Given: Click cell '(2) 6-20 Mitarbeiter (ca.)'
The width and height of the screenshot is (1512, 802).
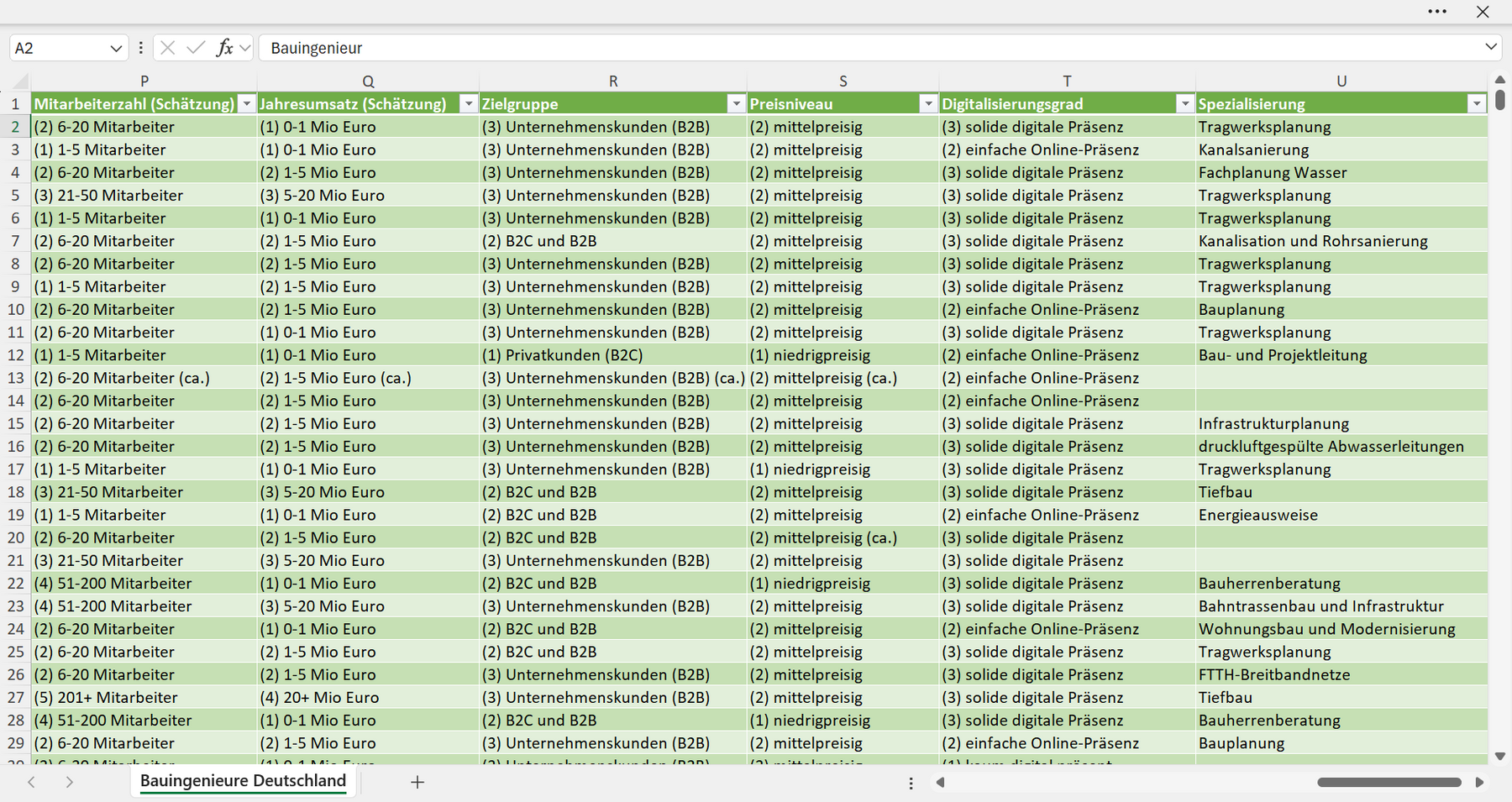Looking at the screenshot, I should pyautogui.click(x=144, y=378).
